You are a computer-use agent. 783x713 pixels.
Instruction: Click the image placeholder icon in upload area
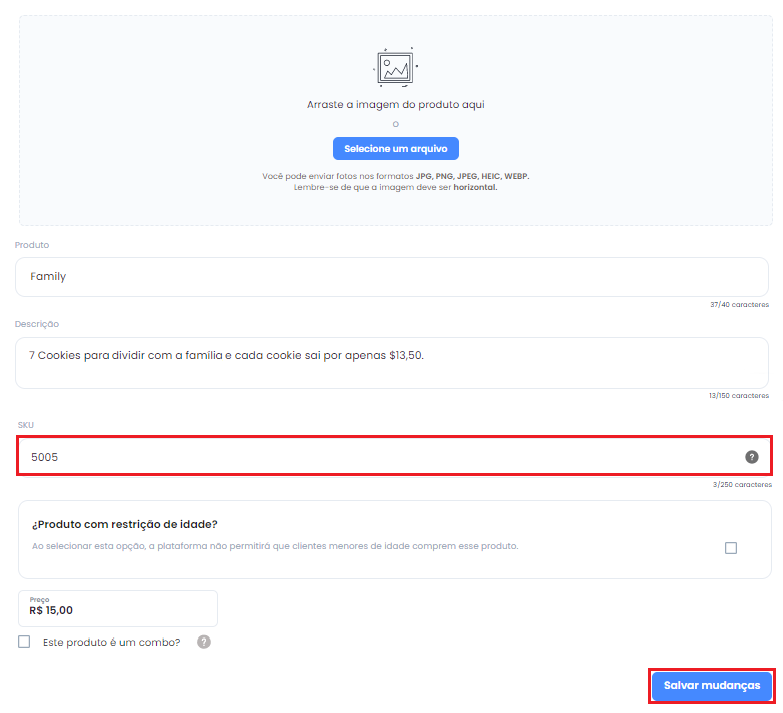[395, 67]
